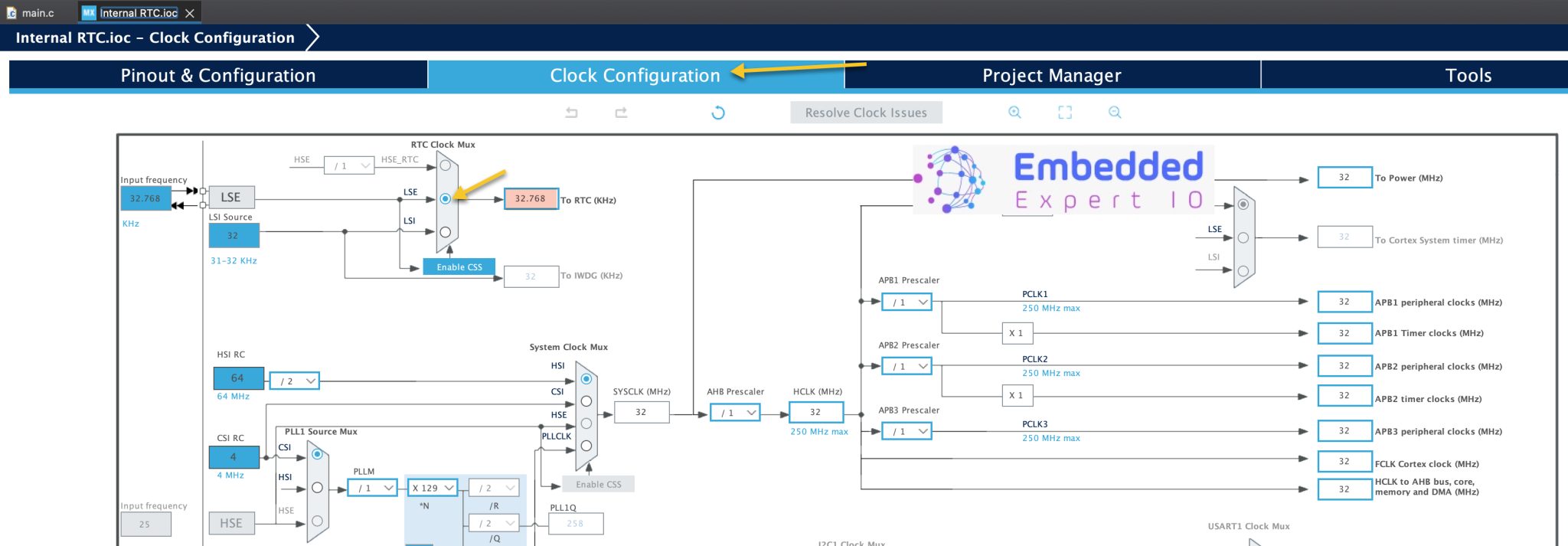Select HSI in PLL1 Source Mux
The image size is (1568, 546).
click(317, 488)
